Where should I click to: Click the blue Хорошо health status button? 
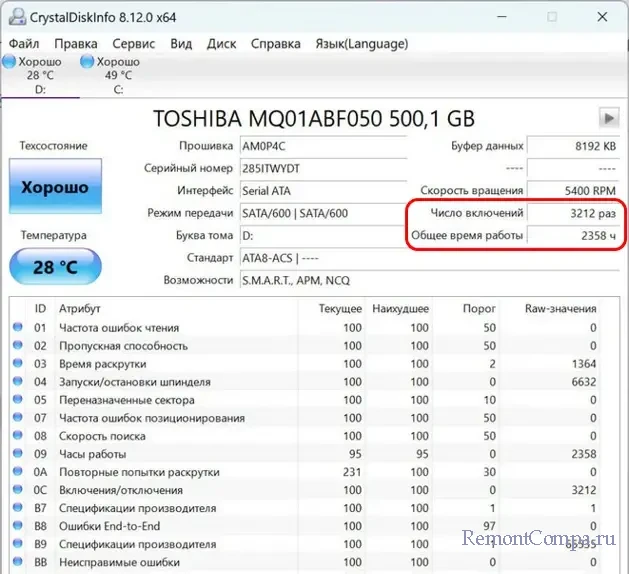click(54, 187)
